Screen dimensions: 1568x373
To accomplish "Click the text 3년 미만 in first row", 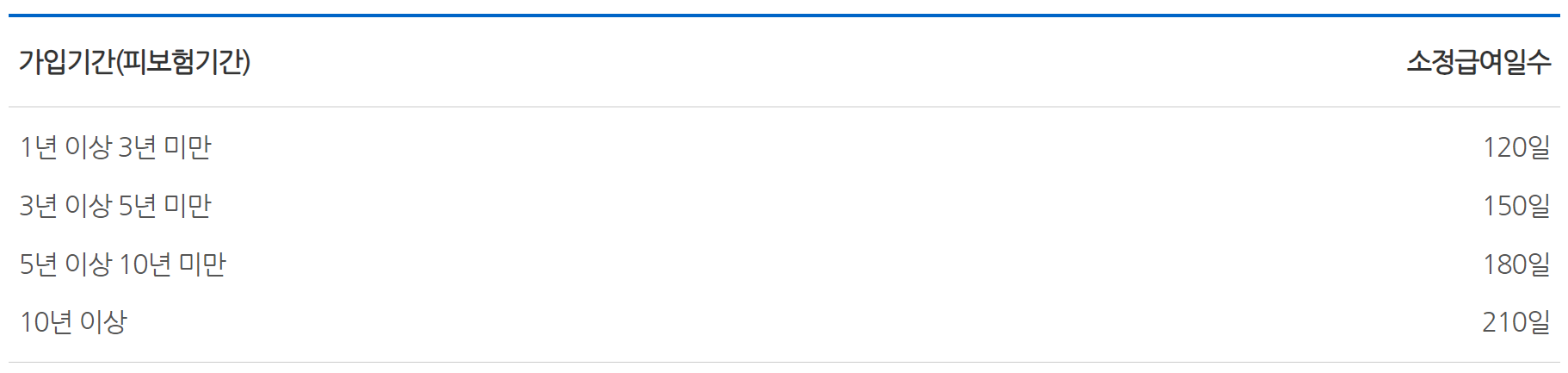I will [x=164, y=147].
